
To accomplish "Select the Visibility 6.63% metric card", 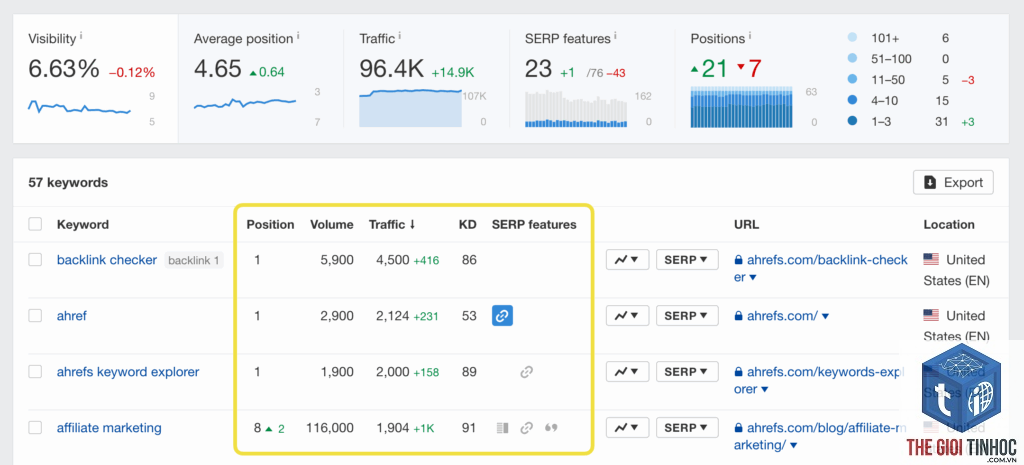I will (x=95, y=78).
